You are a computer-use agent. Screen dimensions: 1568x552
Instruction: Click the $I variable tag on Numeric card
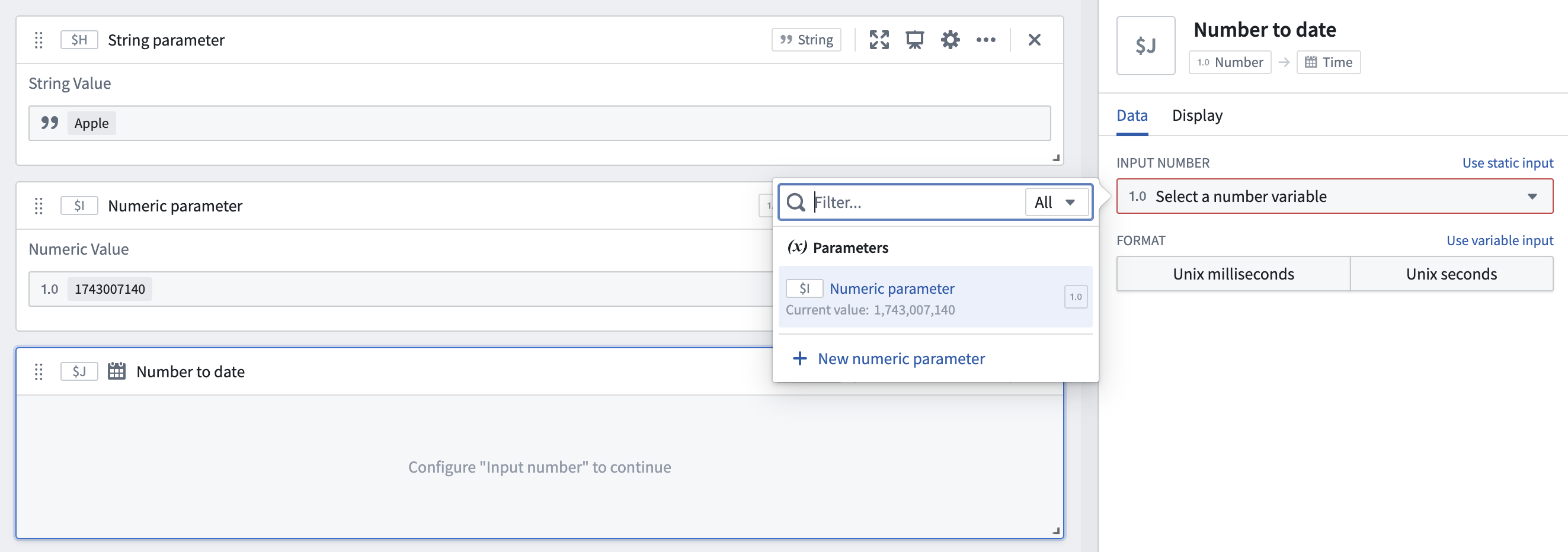(79, 206)
